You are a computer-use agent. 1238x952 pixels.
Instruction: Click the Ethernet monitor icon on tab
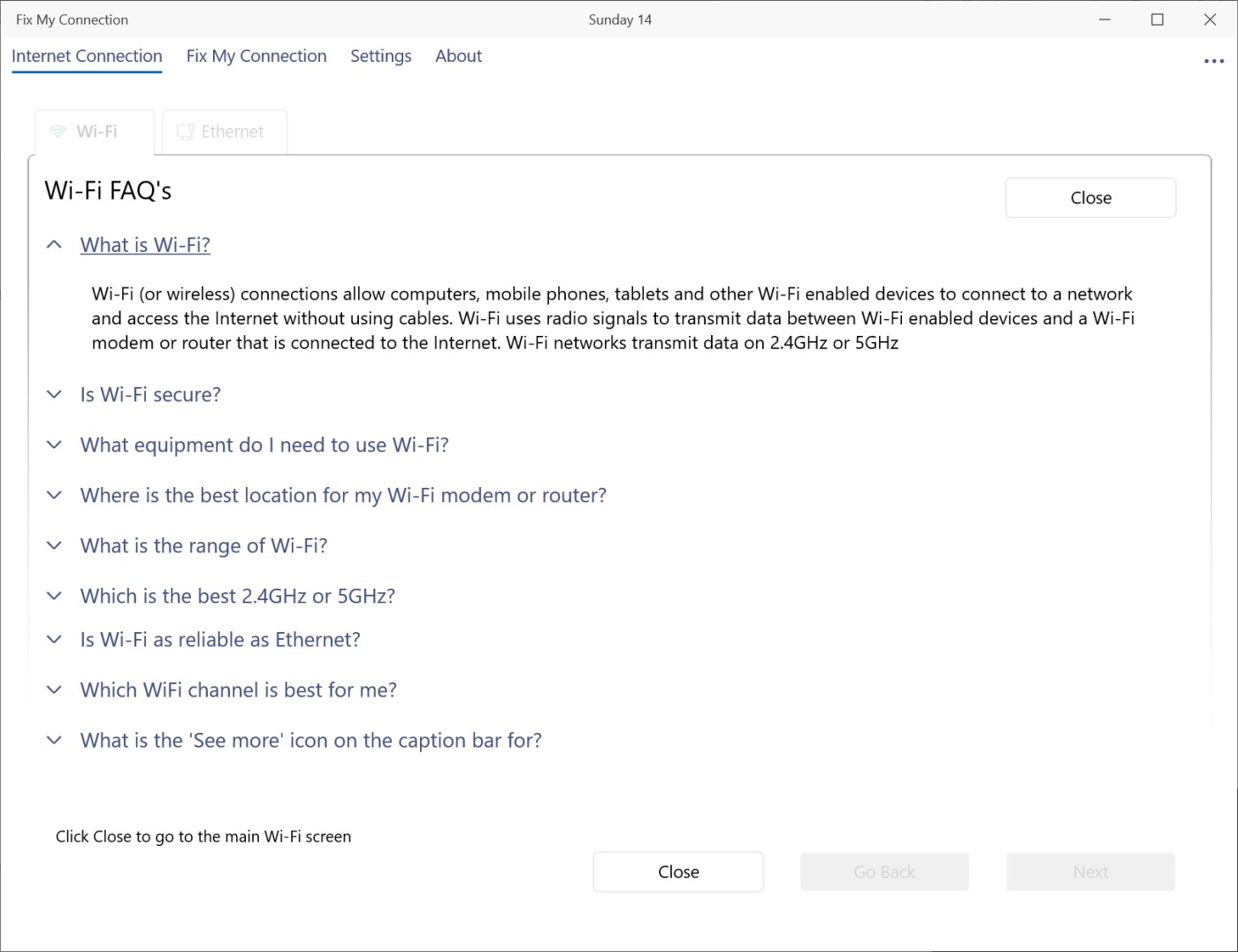[x=185, y=132]
